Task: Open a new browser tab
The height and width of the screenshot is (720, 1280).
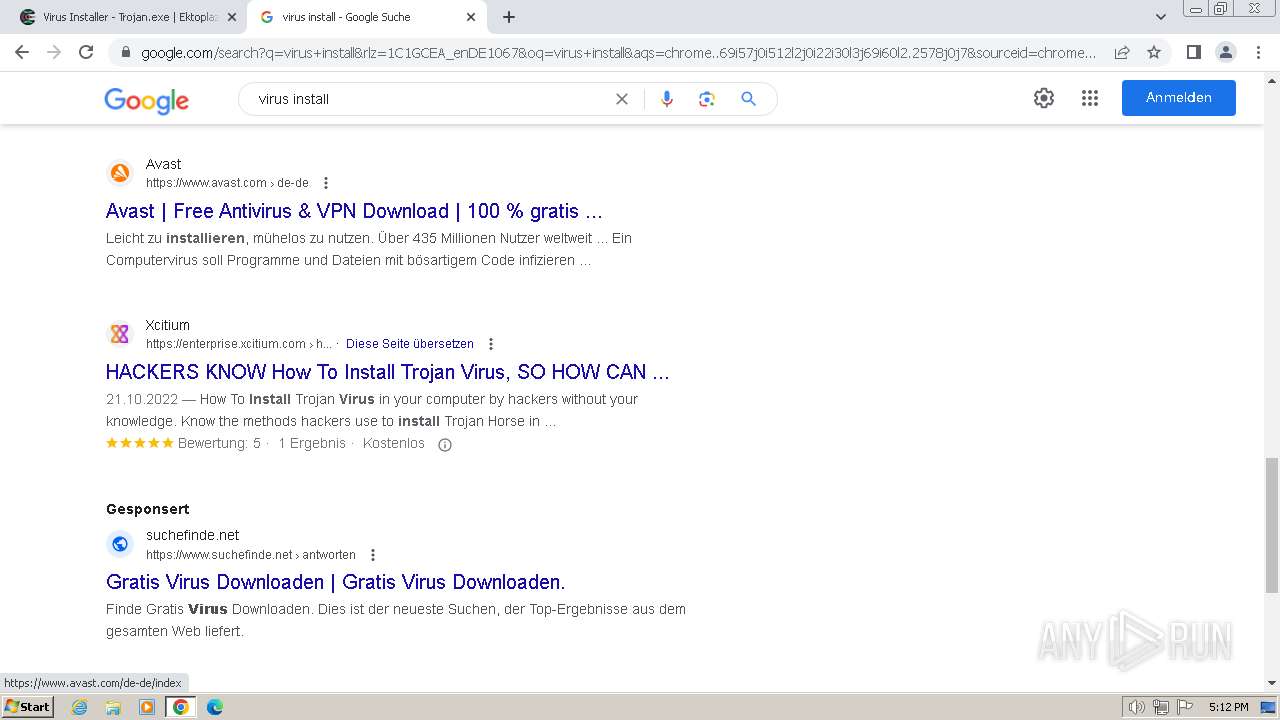Action: (x=509, y=17)
